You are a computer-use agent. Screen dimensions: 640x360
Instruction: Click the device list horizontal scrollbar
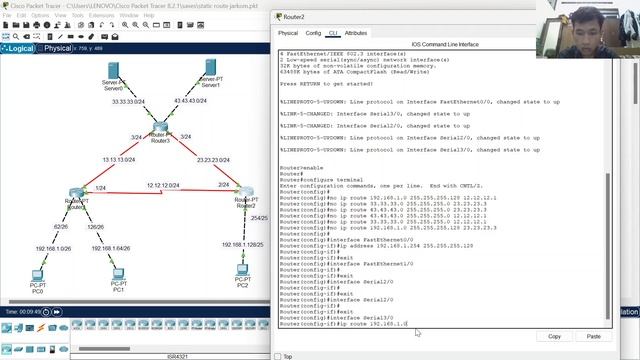104,349
